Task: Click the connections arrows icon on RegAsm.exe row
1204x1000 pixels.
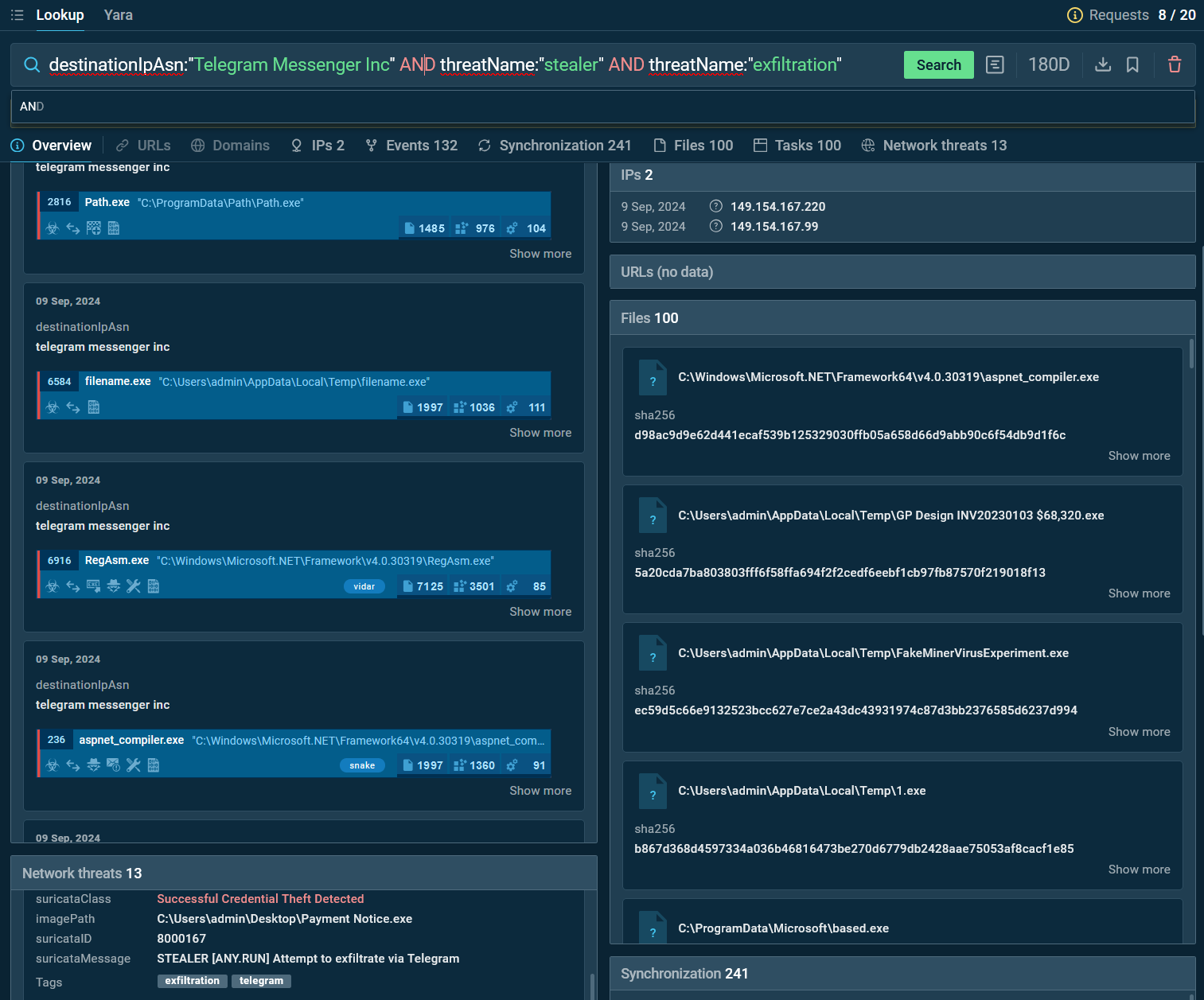Action: point(73,586)
